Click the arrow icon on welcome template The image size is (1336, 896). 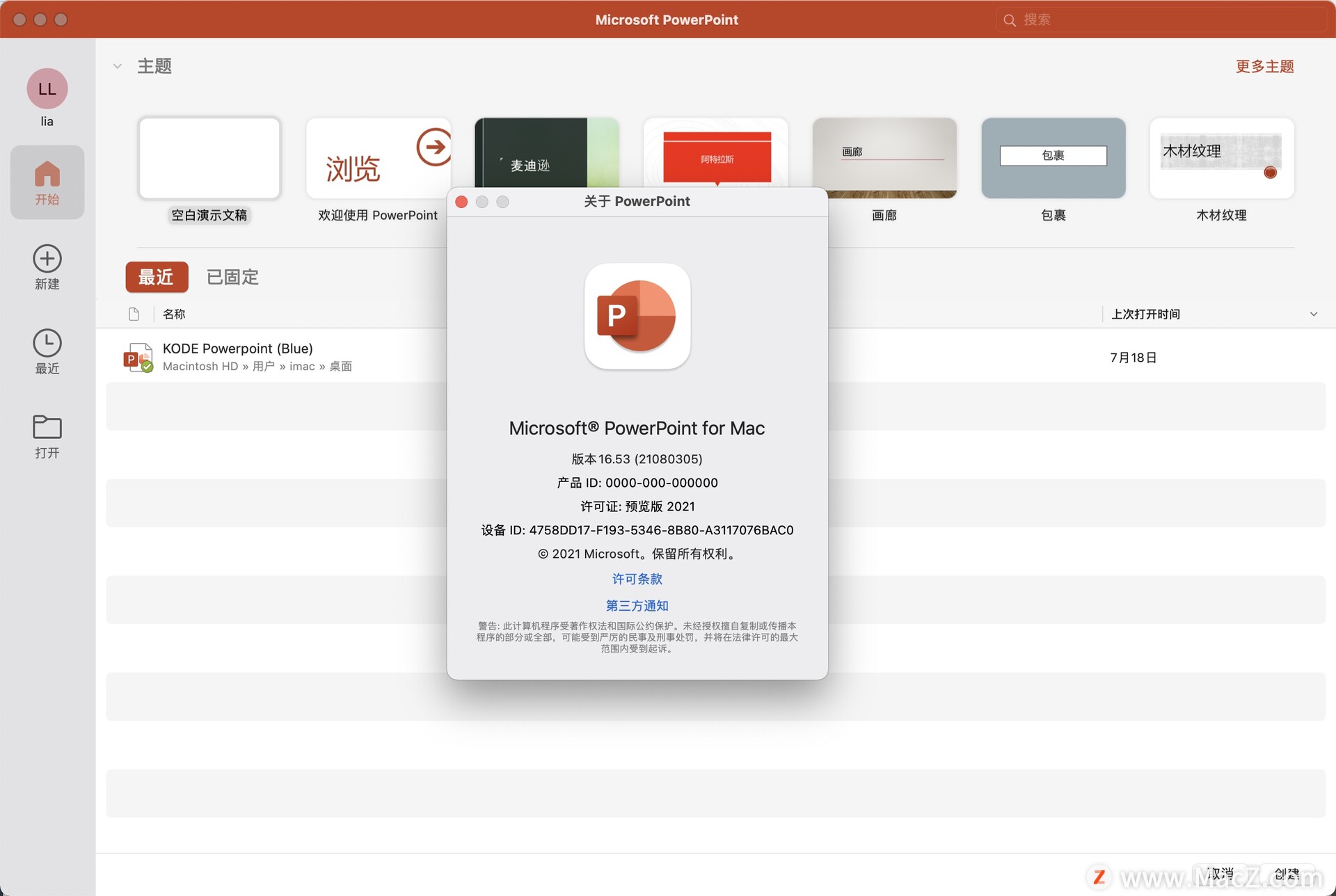pos(434,147)
